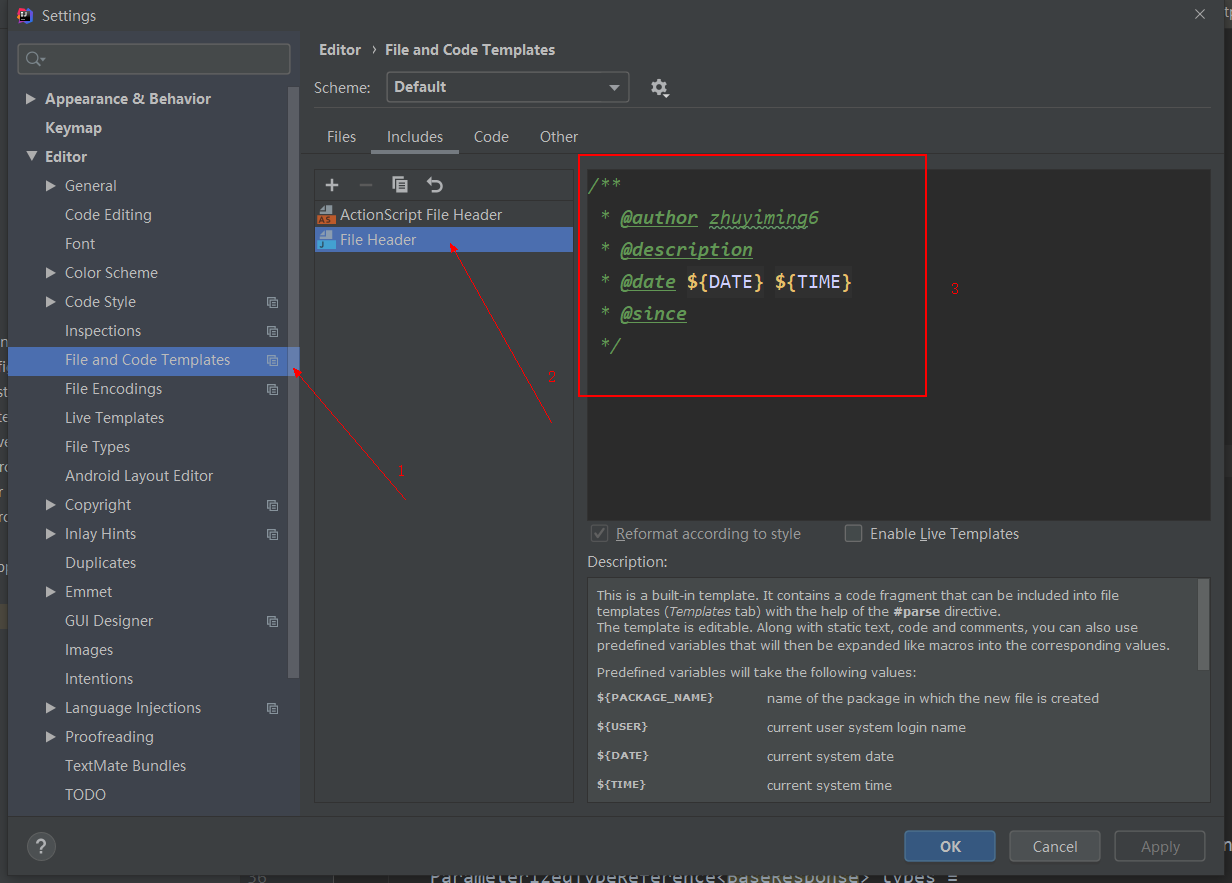Open File Encodings settings
The height and width of the screenshot is (883, 1232).
(x=113, y=389)
